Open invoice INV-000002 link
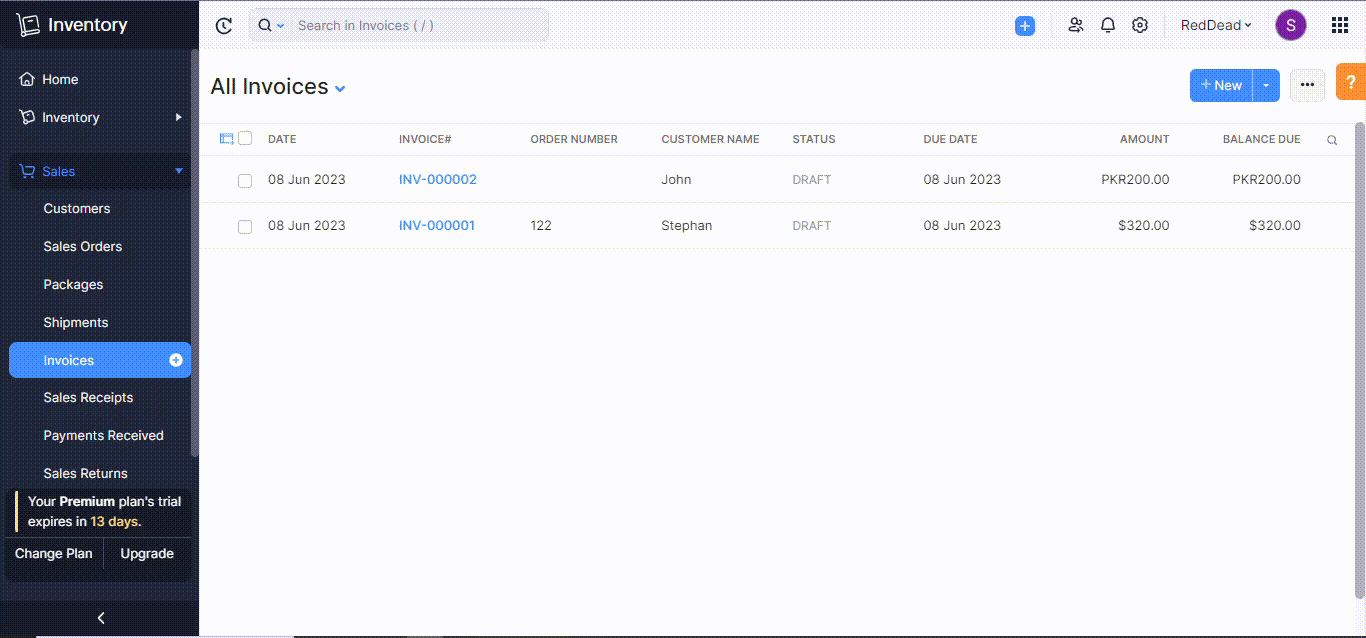The height and width of the screenshot is (638, 1366). 438,179
